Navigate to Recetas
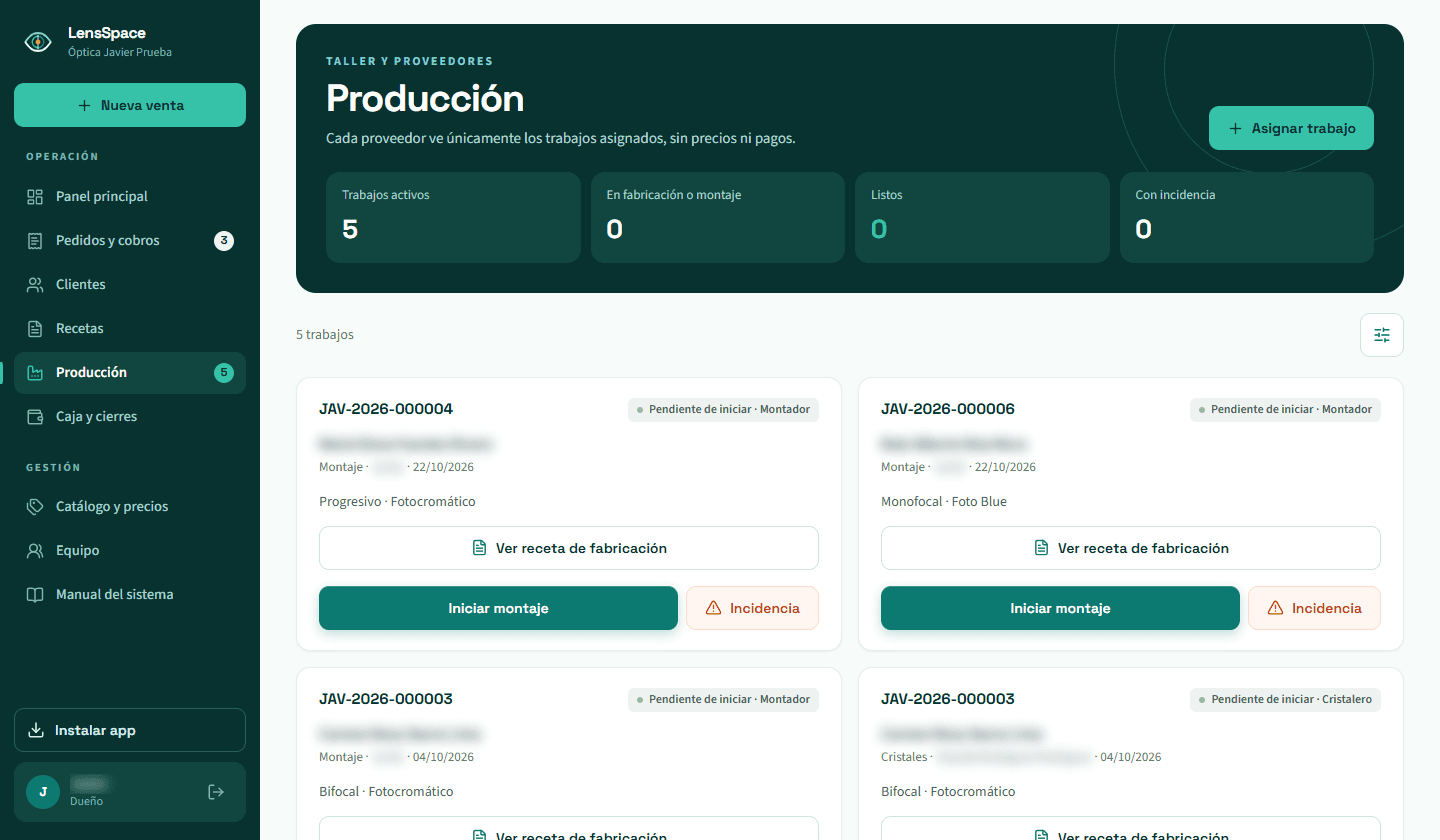 pyautogui.click(x=130, y=329)
